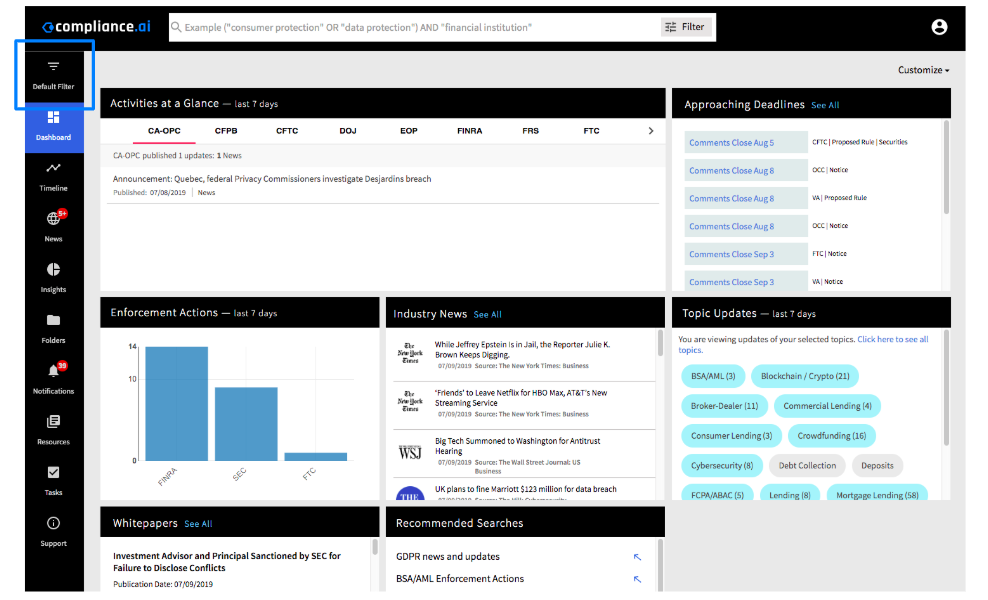Click the FINRA bar in enforcement chart
Image resolution: width=988 pixels, height=600 pixels.
(x=176, y=403)
